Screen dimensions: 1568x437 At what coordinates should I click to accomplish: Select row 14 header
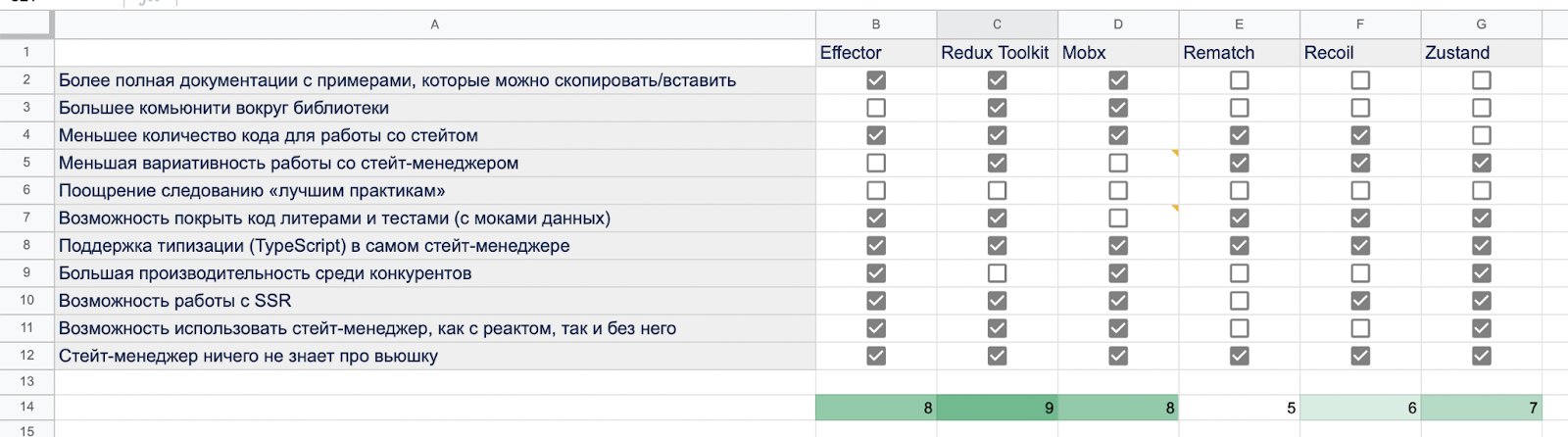(x=26, y=407)
